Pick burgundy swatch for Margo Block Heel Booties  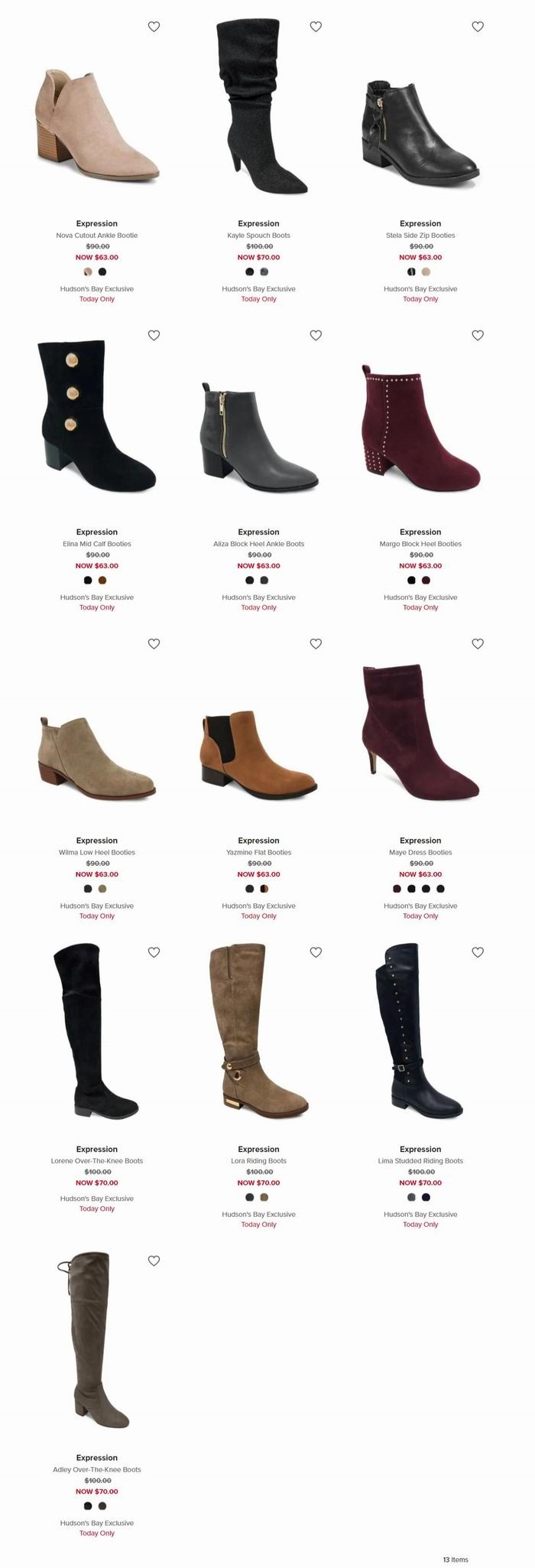coord(426,580)
